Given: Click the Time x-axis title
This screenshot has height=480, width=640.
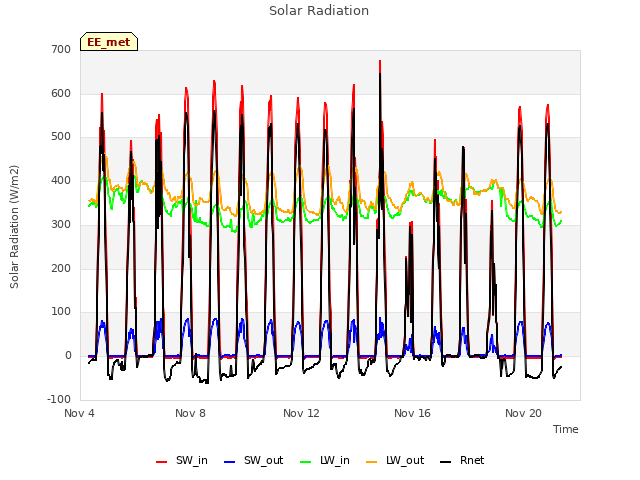Looking at the screenshot, I should click(x=565, y=429).
